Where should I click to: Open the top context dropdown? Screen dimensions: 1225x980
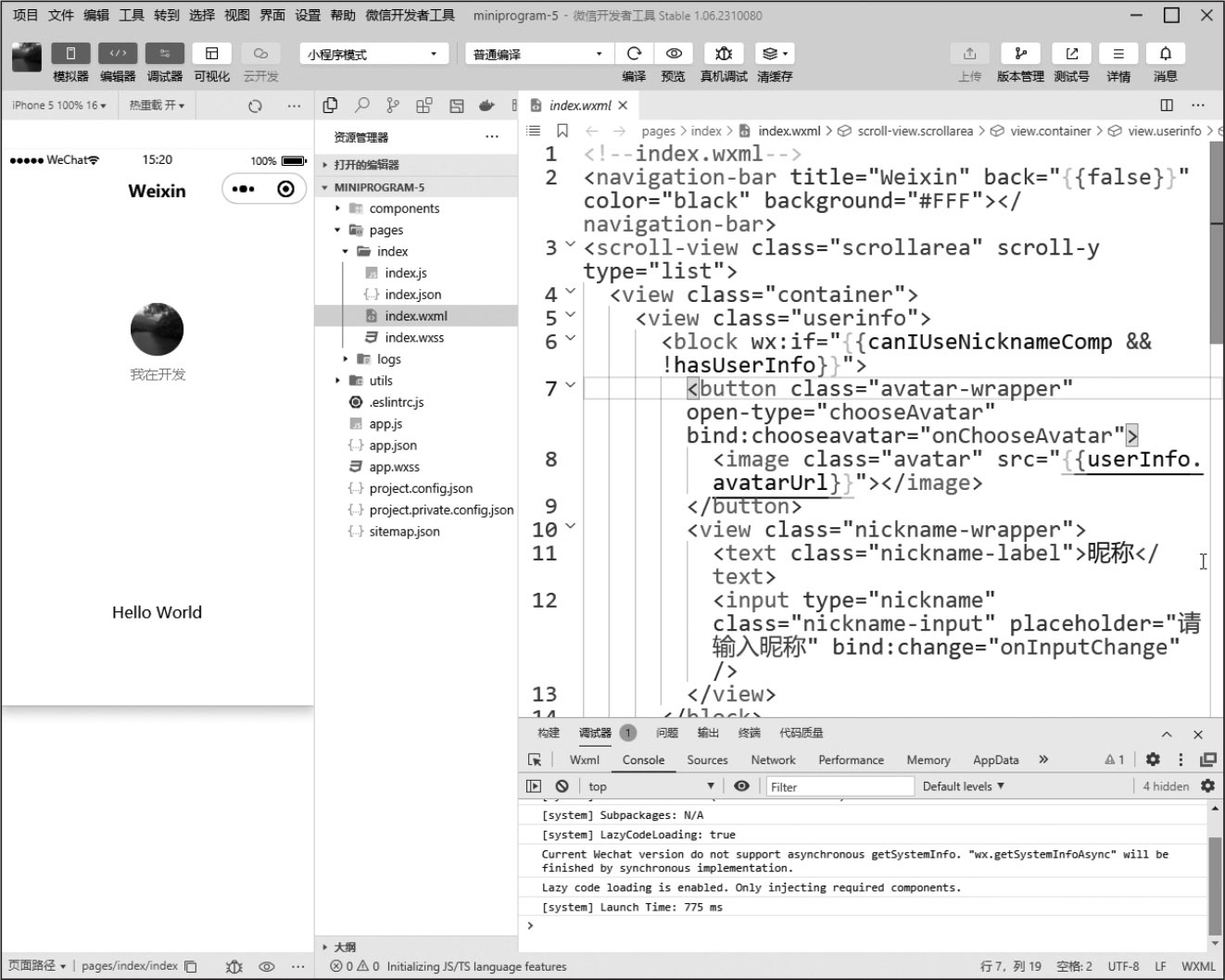[x=651, y=786]
